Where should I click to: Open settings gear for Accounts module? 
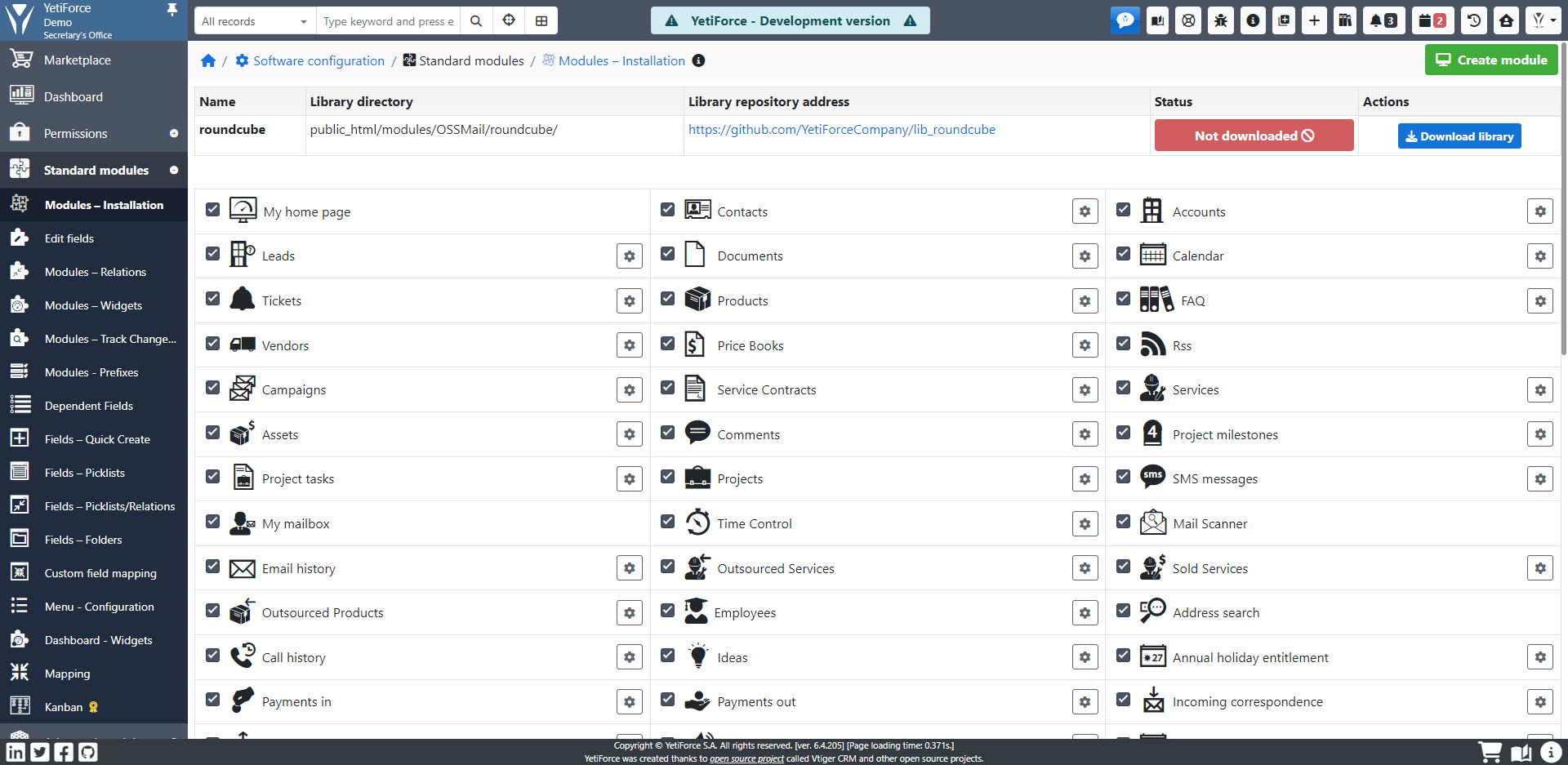tap(1540, 211)
